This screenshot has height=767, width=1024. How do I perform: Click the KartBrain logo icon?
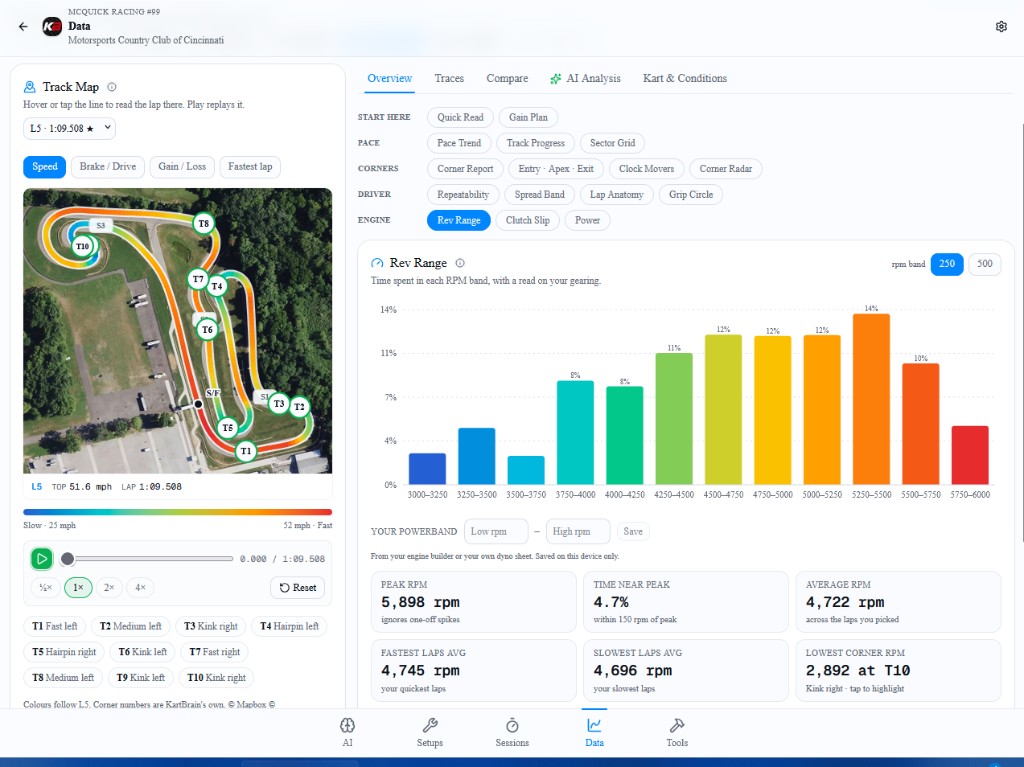tap(52, 27)
